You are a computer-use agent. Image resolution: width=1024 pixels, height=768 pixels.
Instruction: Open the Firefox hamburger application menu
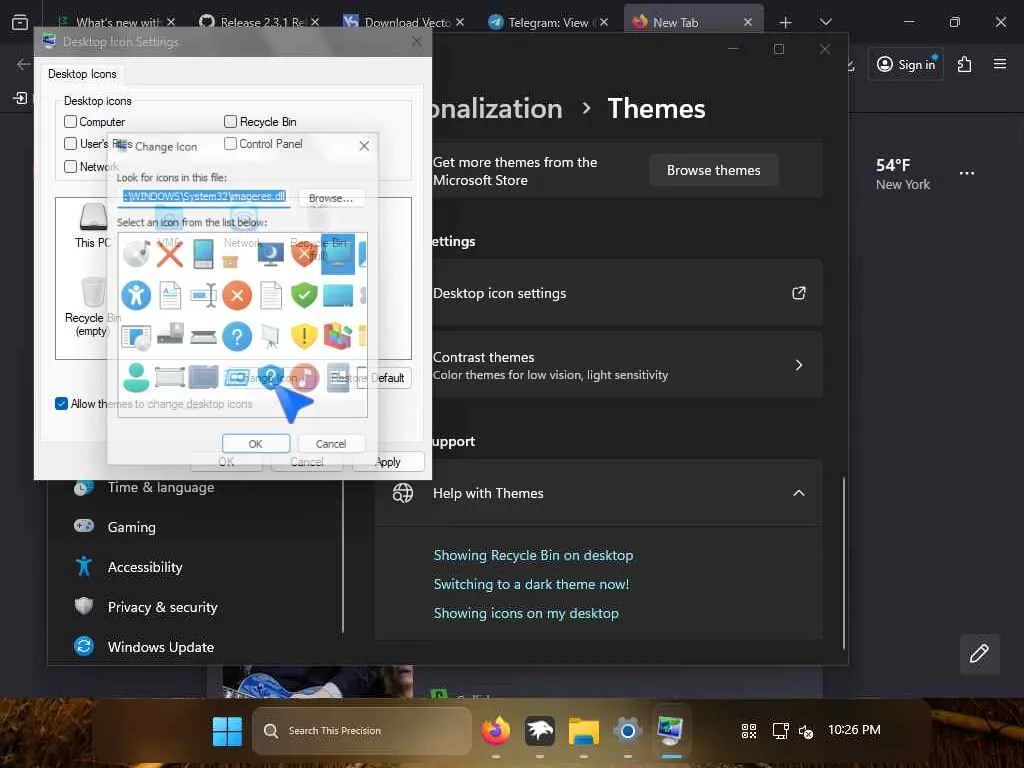coord(1000,64)
